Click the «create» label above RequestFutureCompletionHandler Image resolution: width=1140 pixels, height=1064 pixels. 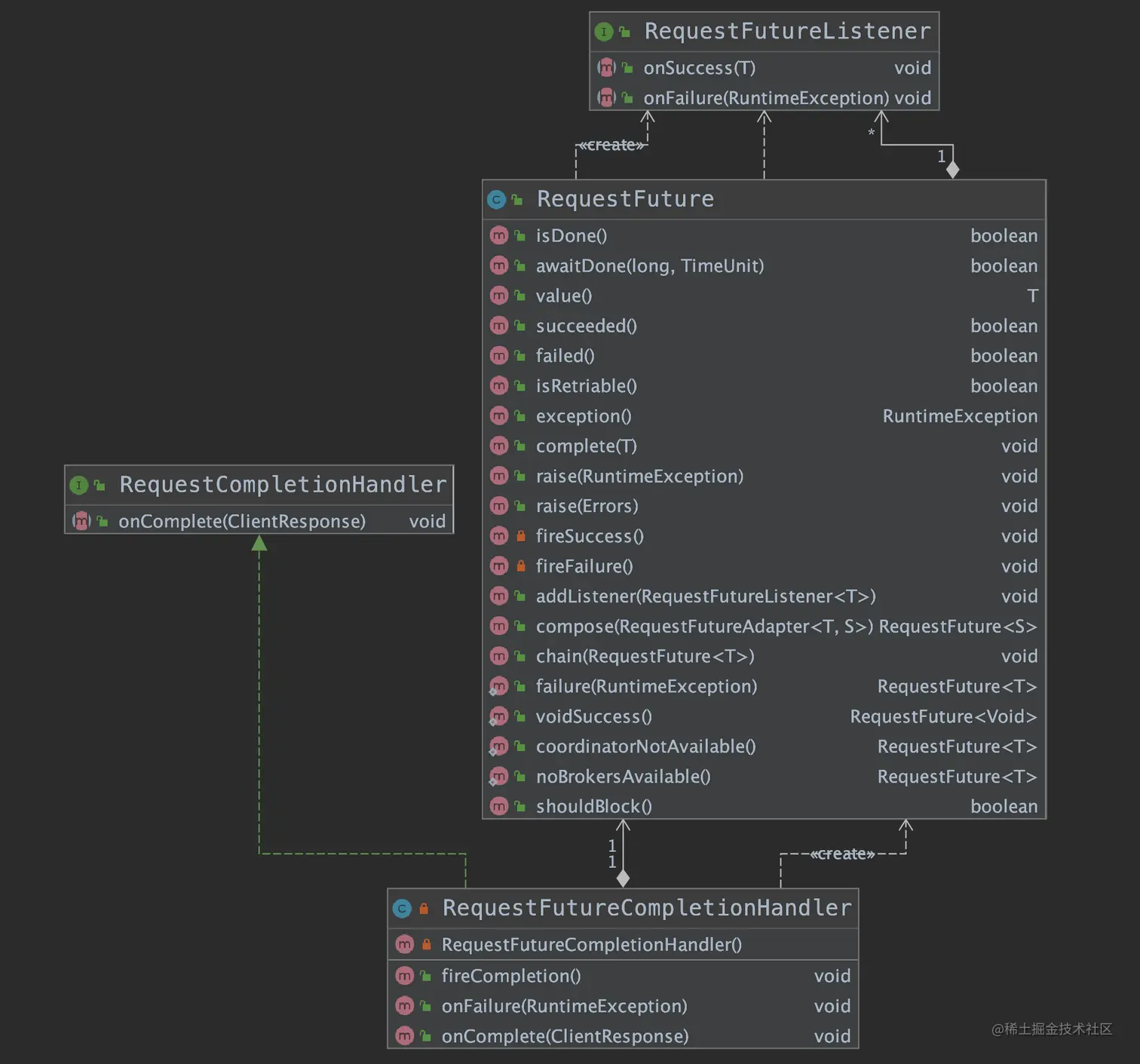(x=842, y=854)
